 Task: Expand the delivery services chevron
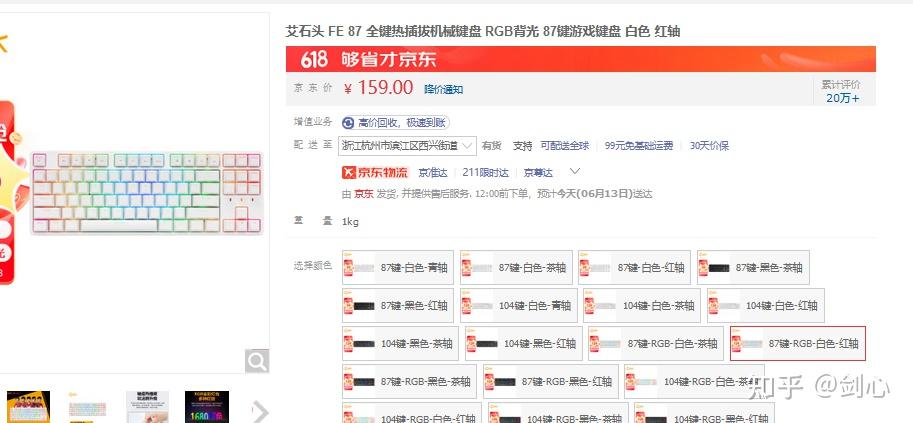(575, 171)
